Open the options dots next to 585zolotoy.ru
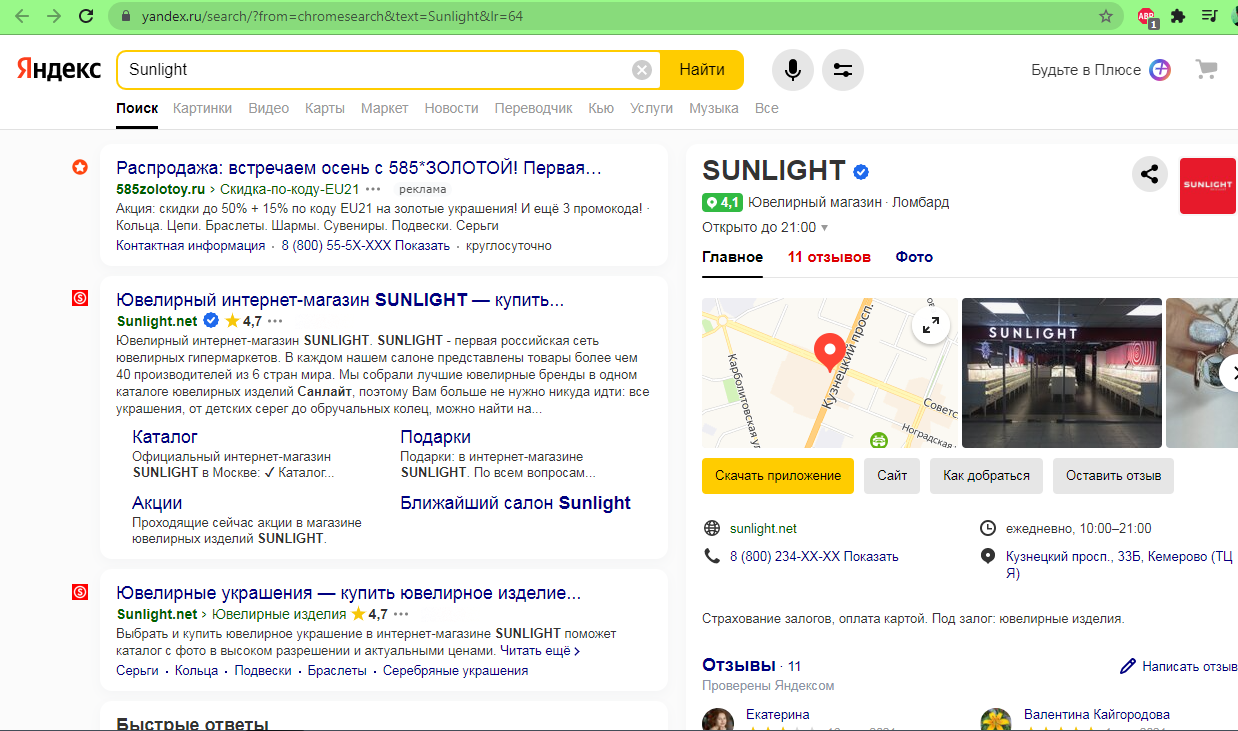1238x731 pixels. (x=373, y=188)
